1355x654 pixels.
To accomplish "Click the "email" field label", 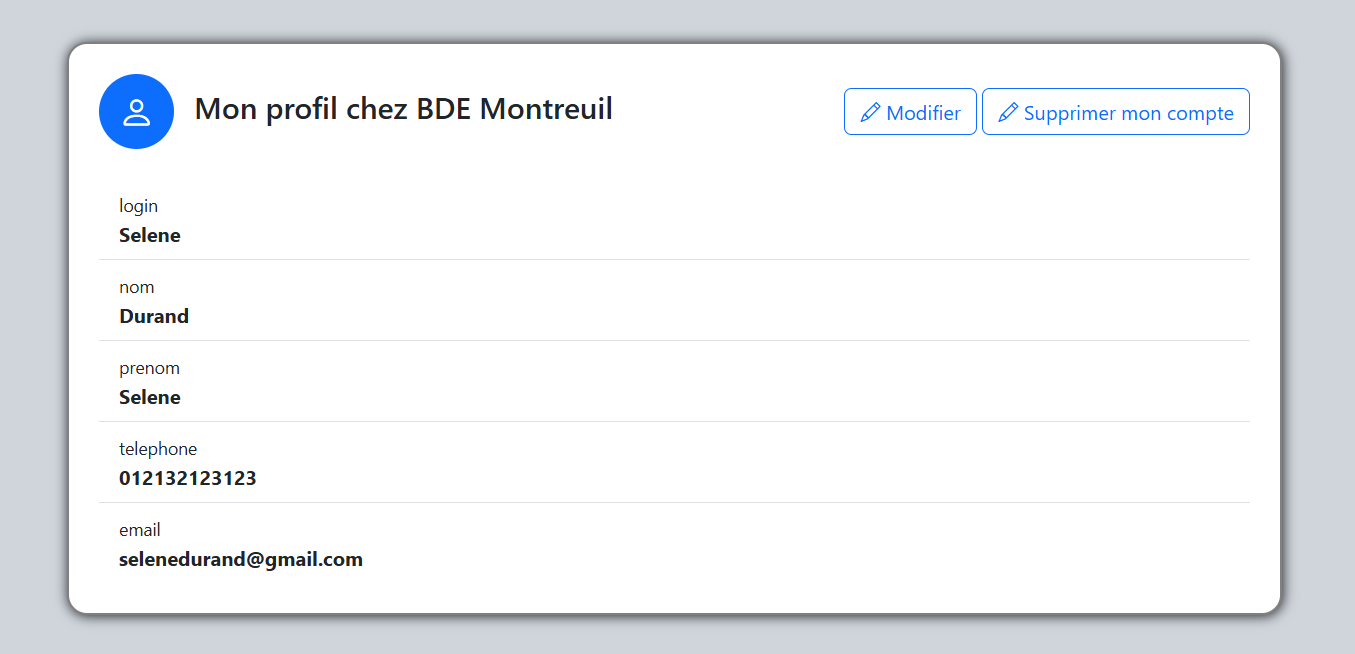I will [140, 530].
